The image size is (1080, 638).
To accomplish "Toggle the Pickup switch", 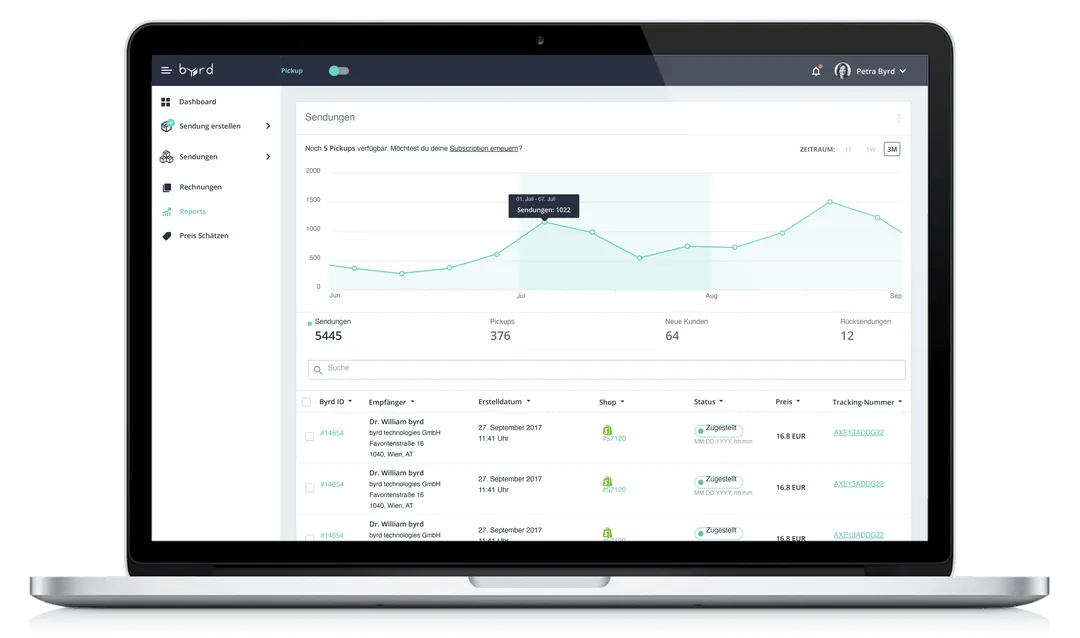I will coord(338,70).
